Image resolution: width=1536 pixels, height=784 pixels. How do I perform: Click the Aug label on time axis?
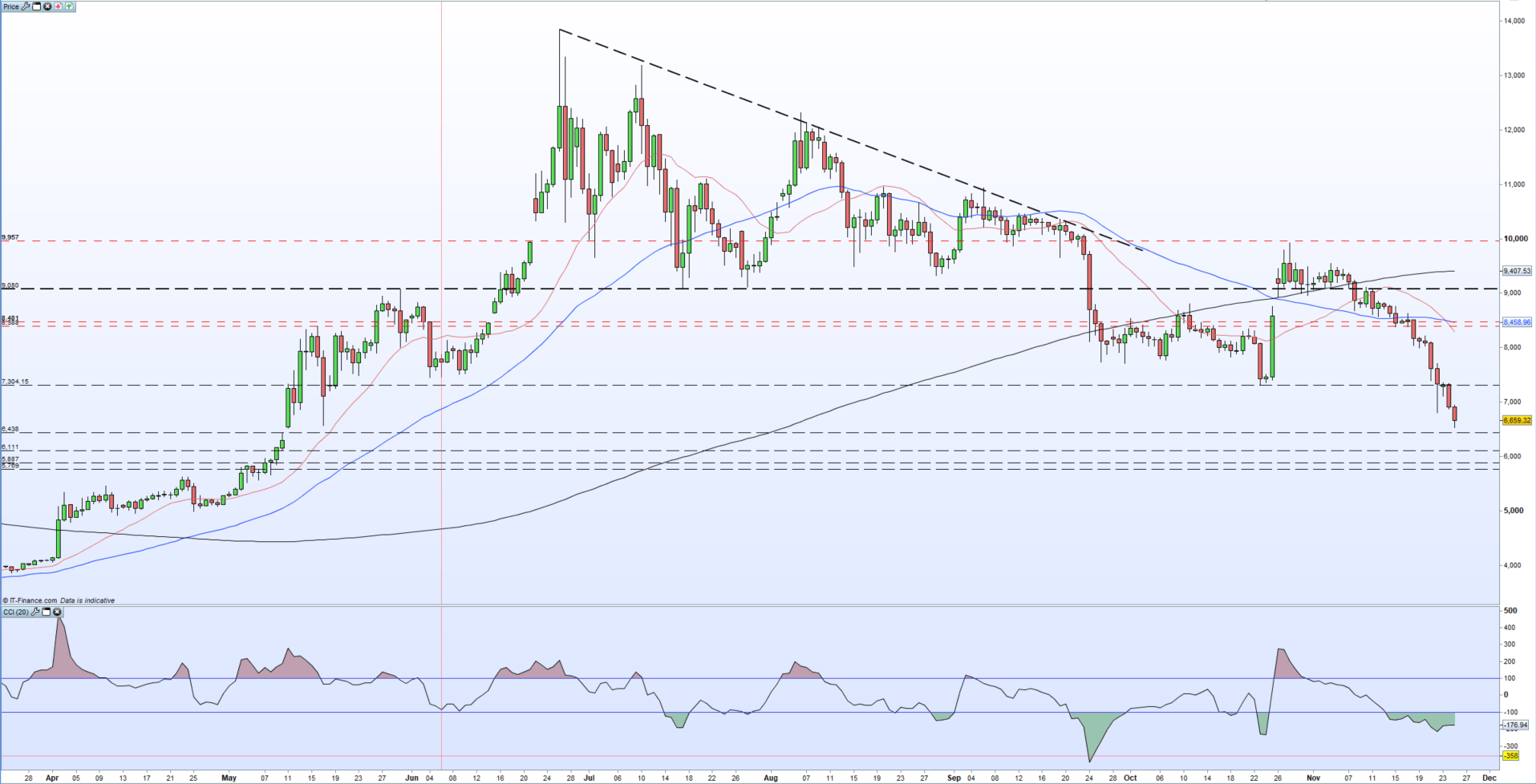click(771, 778)
